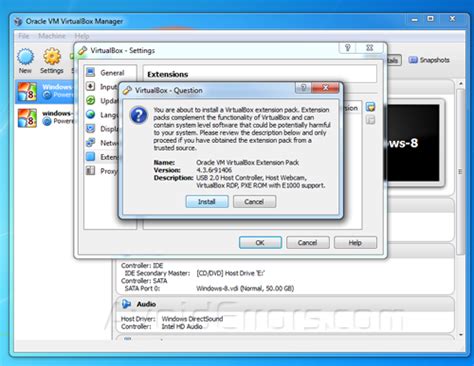Cancel the extension pack installation prompt
This screenshot has height=366, width=474.
(x=254, y=202)
